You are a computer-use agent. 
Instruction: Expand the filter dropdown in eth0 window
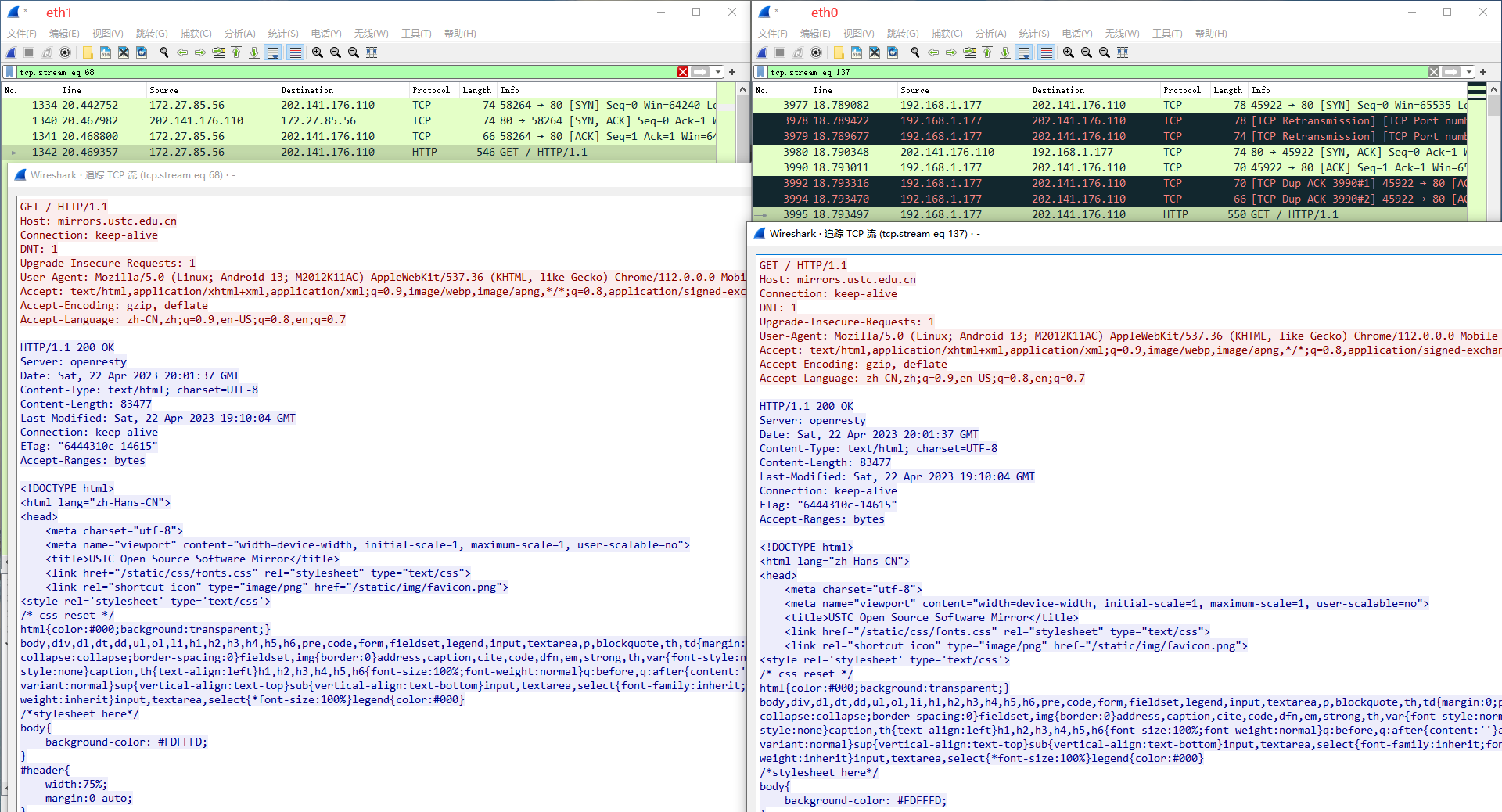tap(1468, 72)
